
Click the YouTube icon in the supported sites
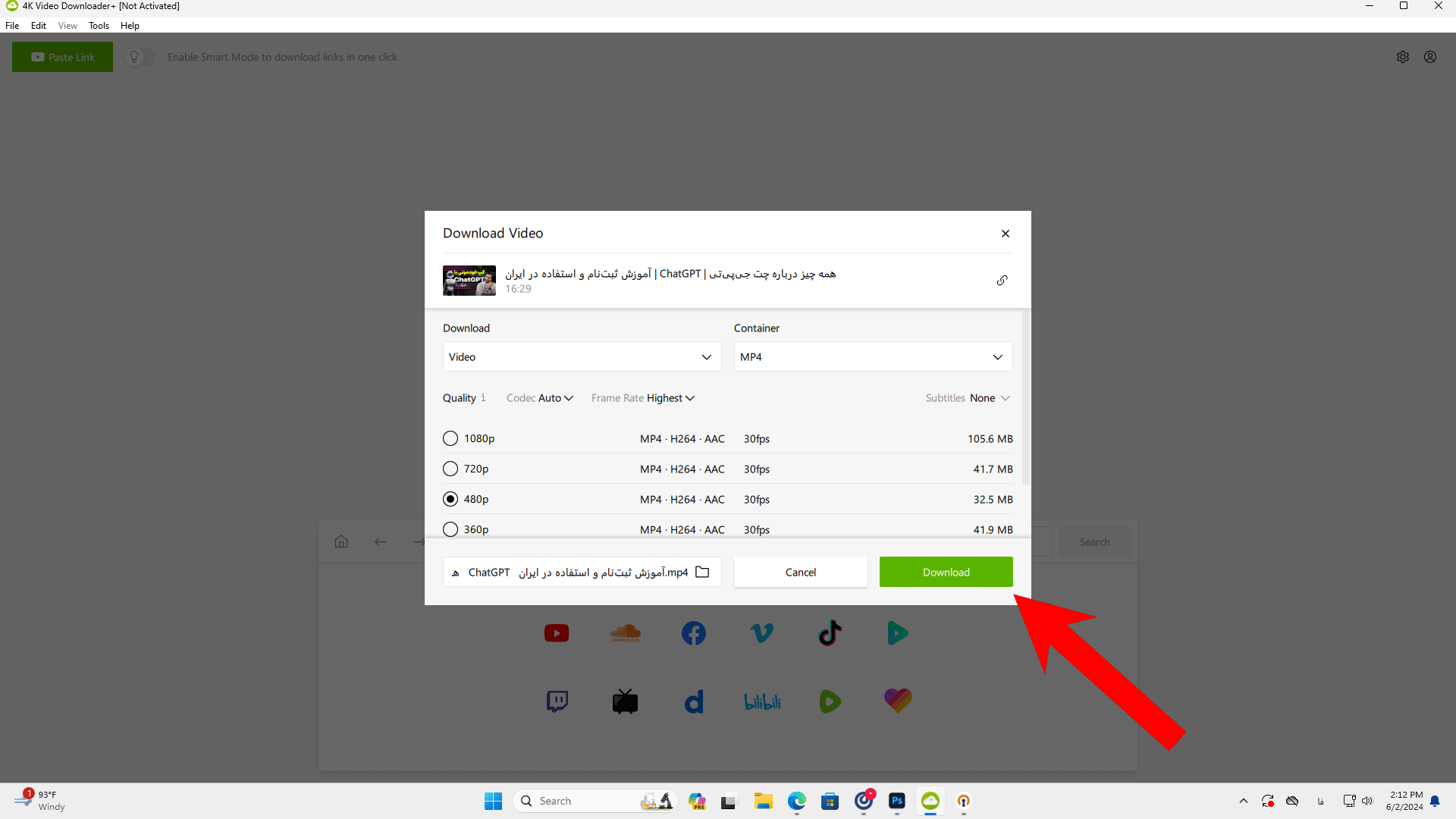pos(556,632)
